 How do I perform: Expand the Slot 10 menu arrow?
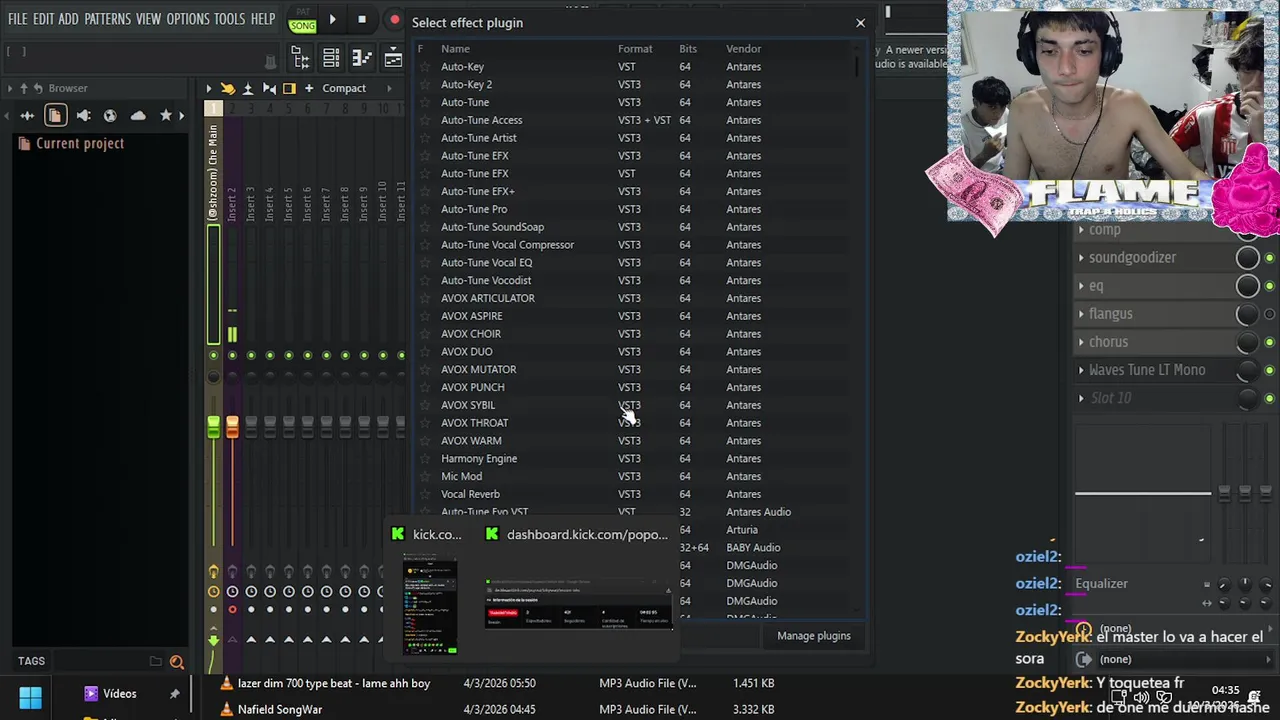1081,398
